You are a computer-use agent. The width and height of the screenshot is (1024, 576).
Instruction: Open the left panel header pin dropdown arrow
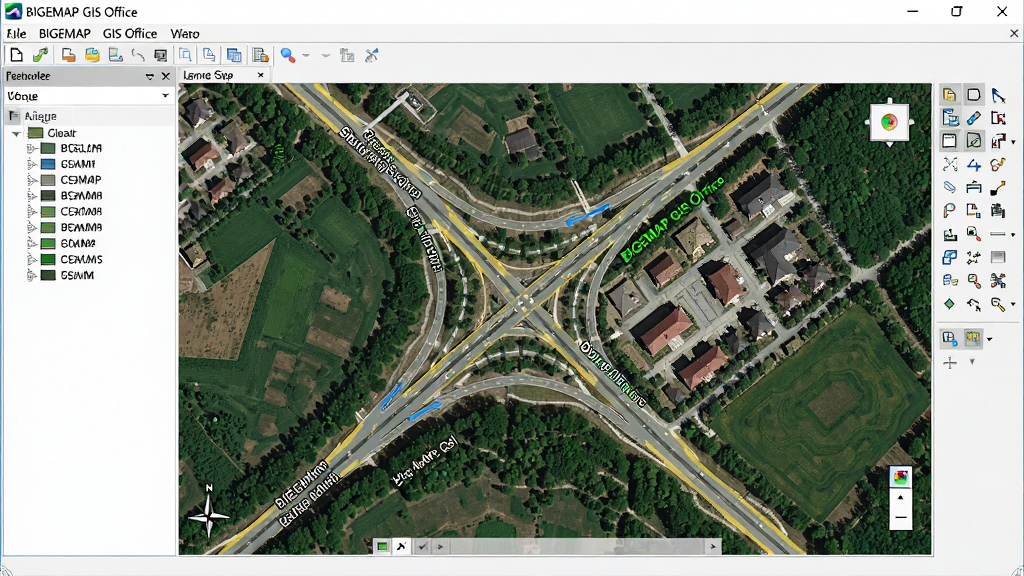150,76
